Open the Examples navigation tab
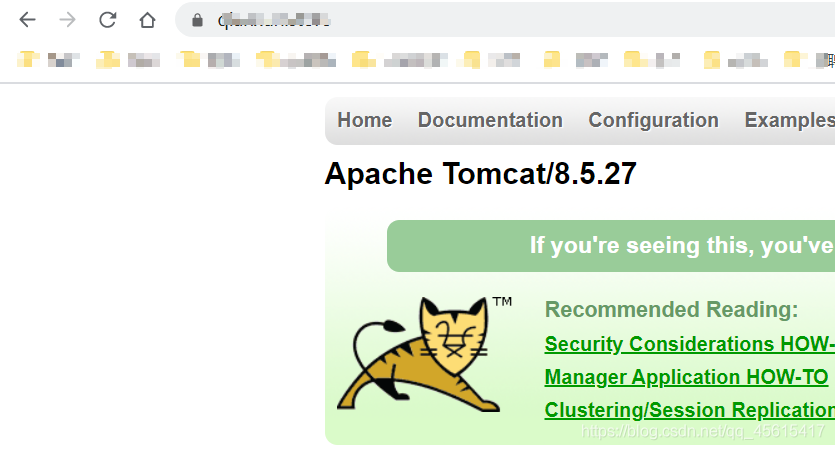835x450 pixels. point(789,120)
